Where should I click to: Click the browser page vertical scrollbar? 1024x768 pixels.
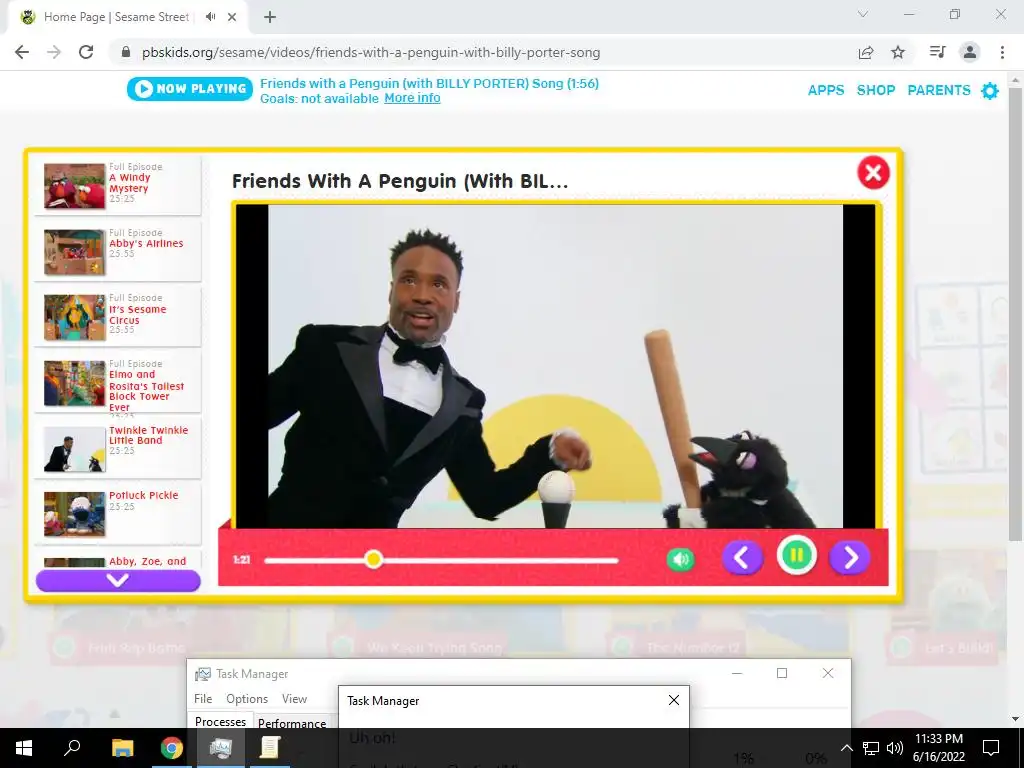pyautogui.click(x=1015, y=313)
